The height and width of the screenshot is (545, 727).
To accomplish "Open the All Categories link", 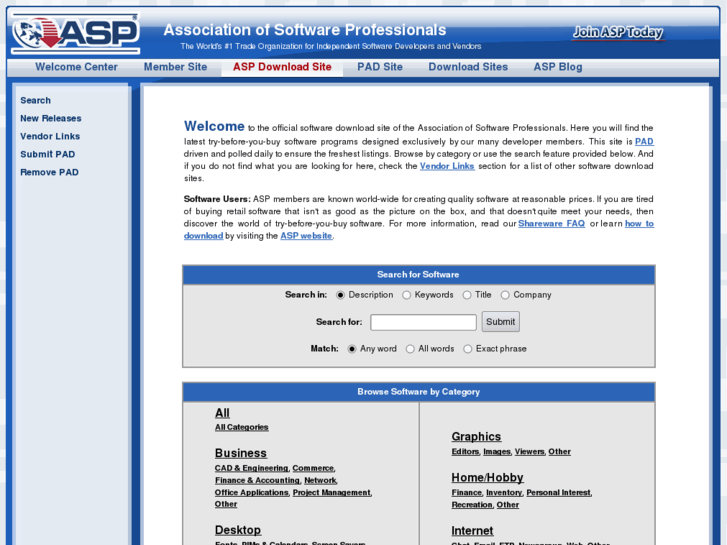I will [x=242, y=427].
